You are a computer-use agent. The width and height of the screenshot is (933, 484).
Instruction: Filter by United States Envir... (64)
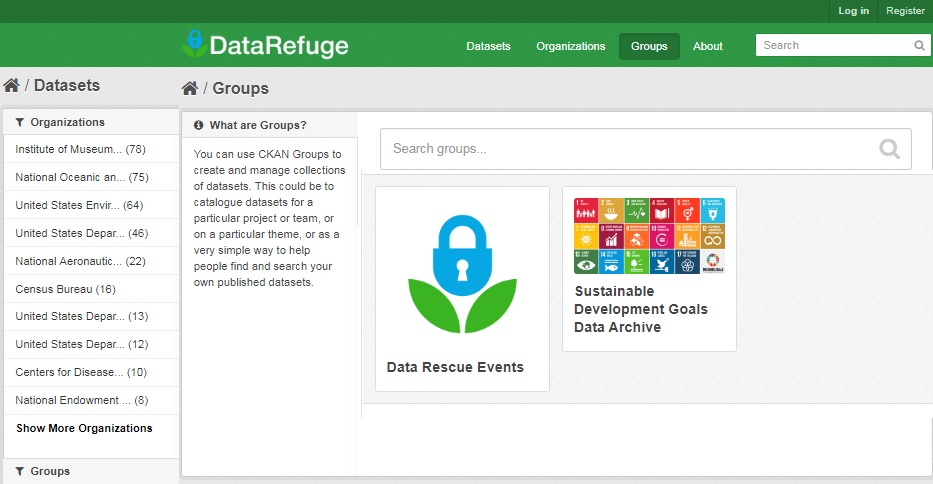point(79,205)
